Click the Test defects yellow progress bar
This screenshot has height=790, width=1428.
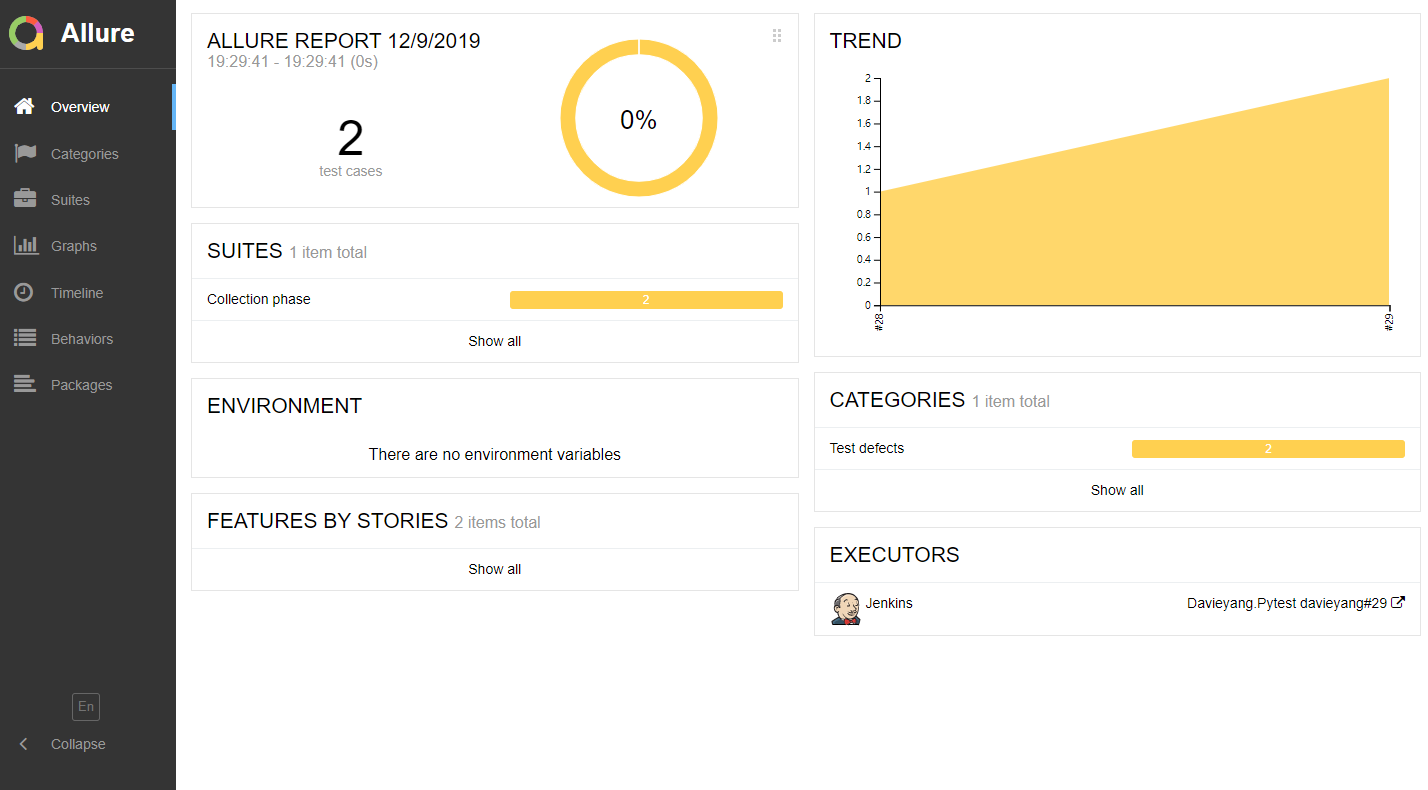pyautogui.click(x=1268, y=449)
